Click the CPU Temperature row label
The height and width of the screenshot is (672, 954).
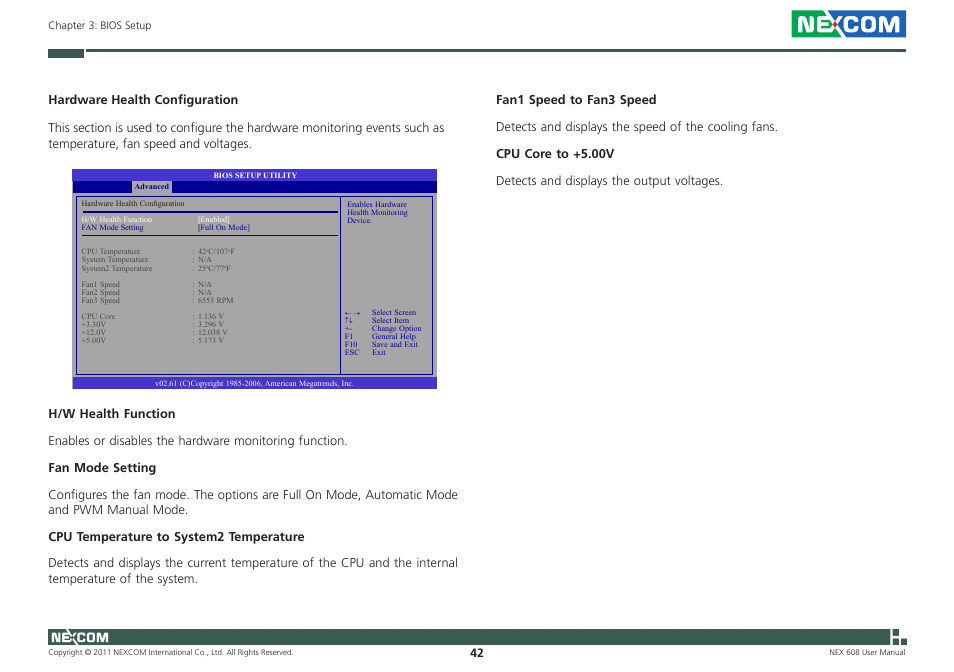(x=111, y=251)
